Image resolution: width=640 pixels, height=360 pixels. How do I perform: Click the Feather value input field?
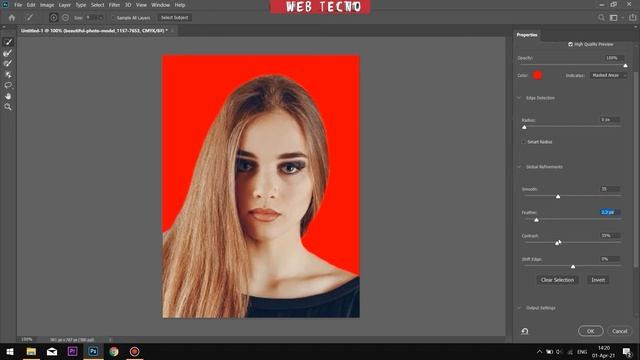[x=610, y=212]
